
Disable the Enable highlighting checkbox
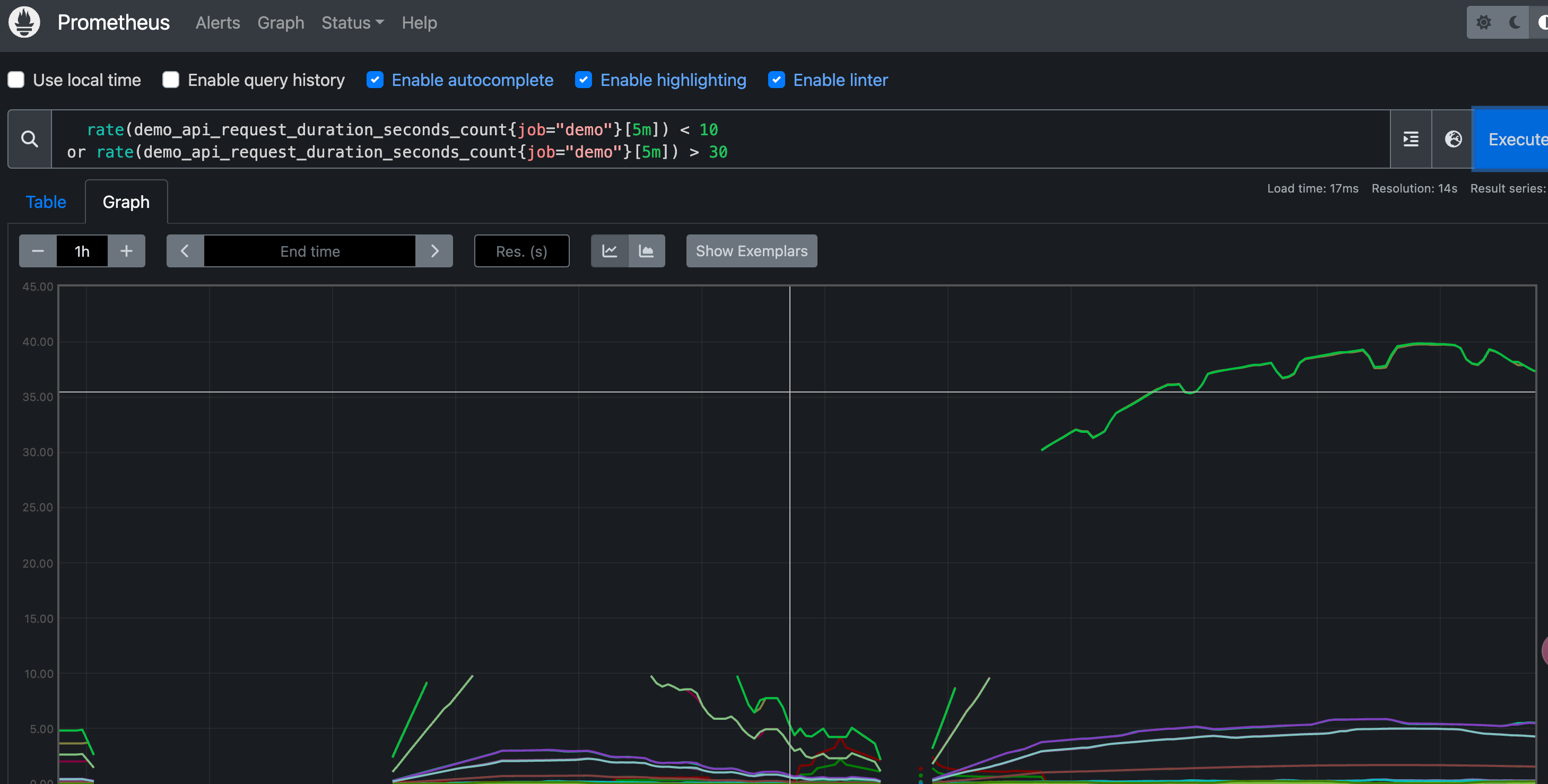click(x=584, y=80)
